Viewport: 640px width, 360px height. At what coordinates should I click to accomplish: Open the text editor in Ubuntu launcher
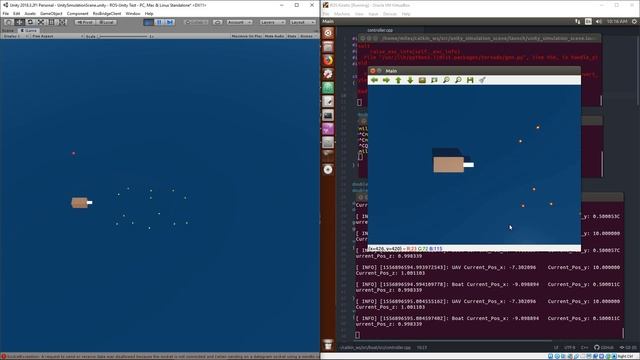click(328, 102)
